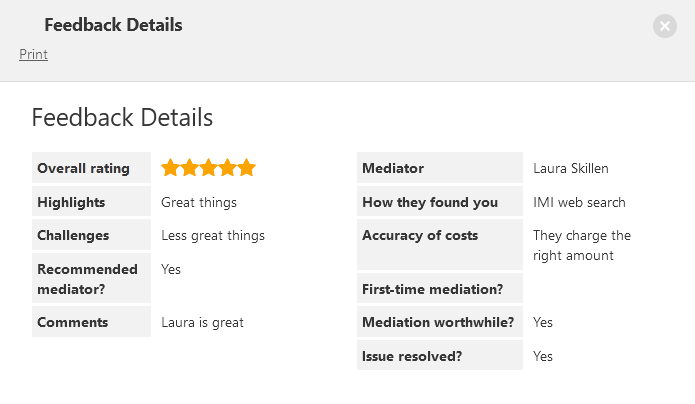Viewport: 695px width, 404px height.
Task: Select the 'Great things' highlights text
Action: 199,202
